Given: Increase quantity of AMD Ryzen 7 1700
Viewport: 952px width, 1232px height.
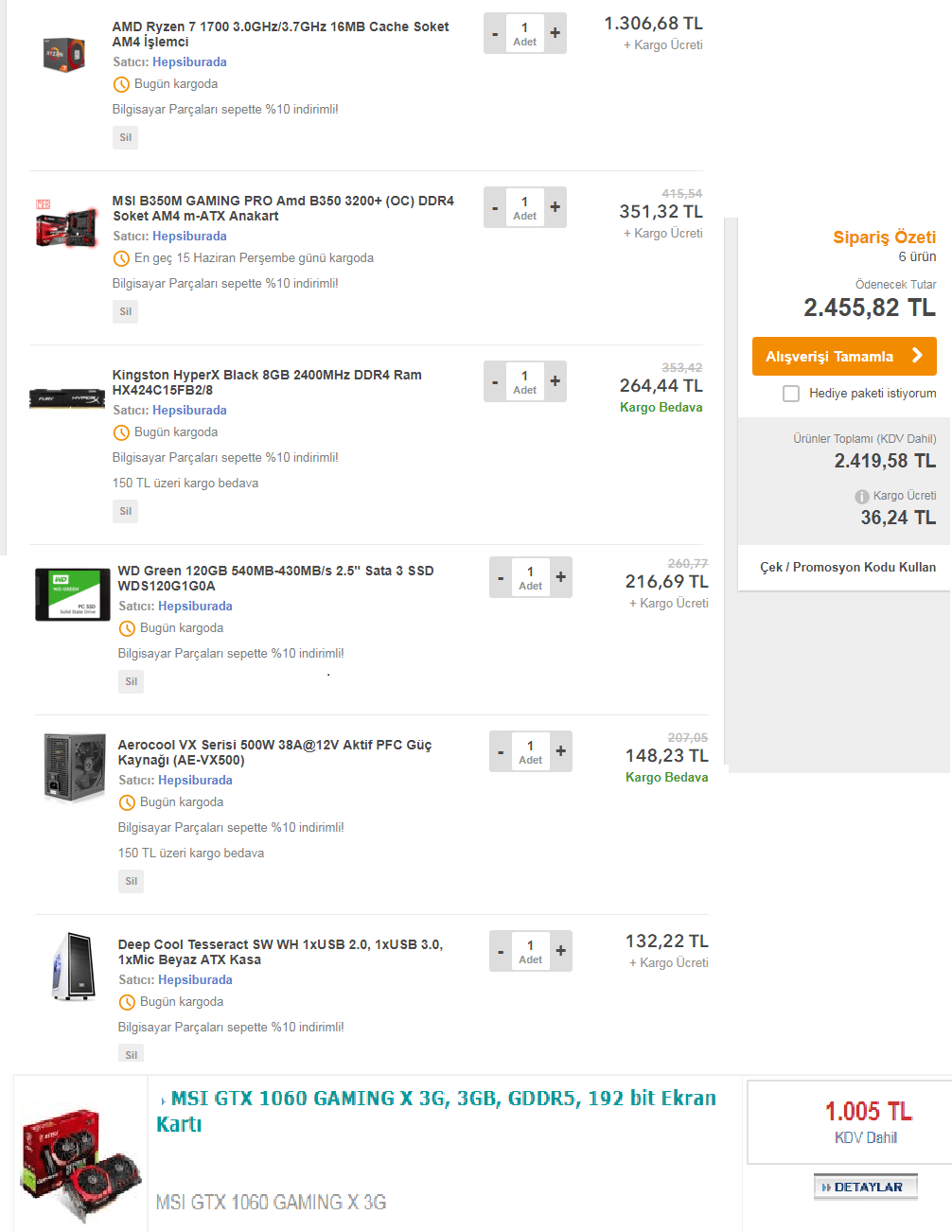Looking at the screenshot, I should (x=555, y=33).
